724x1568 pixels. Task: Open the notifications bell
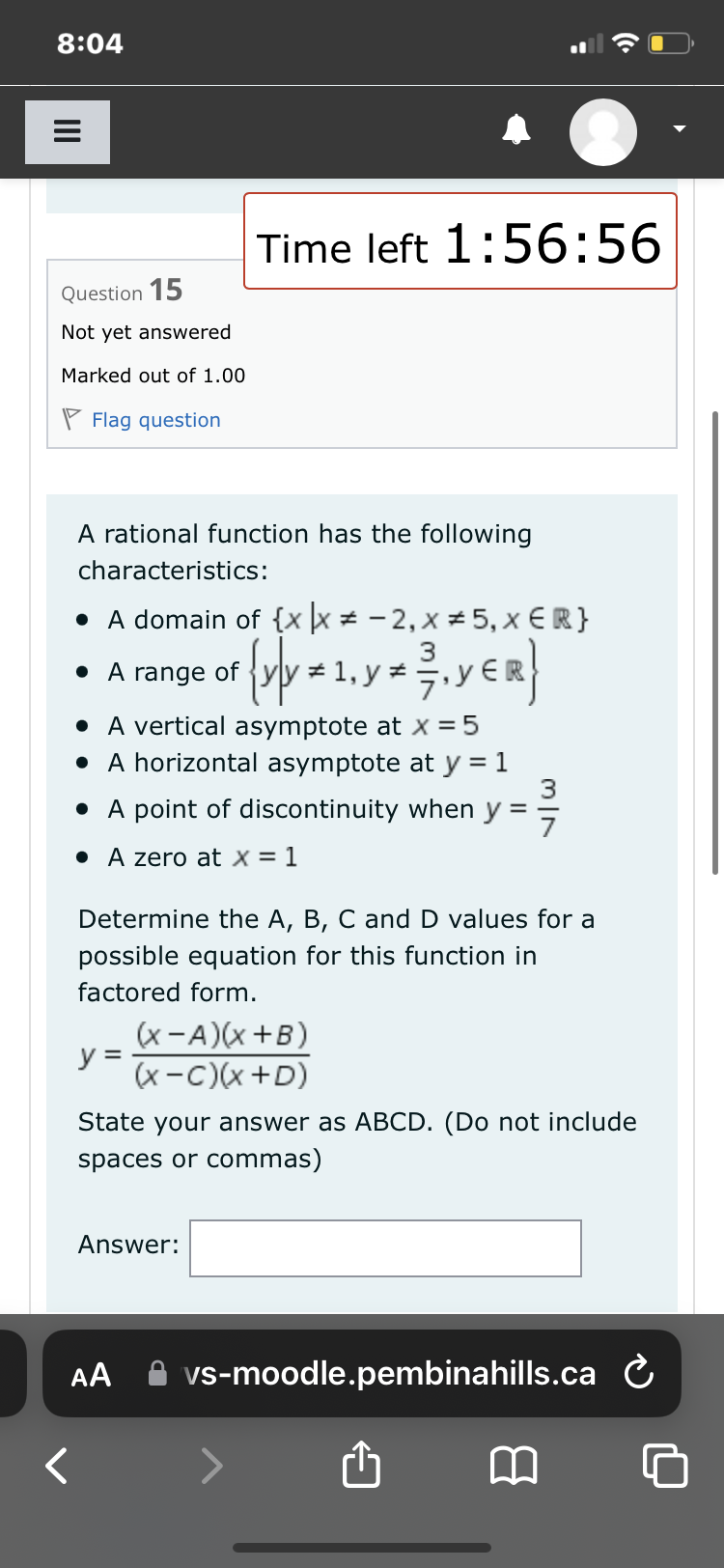click(x=516, y=131)
